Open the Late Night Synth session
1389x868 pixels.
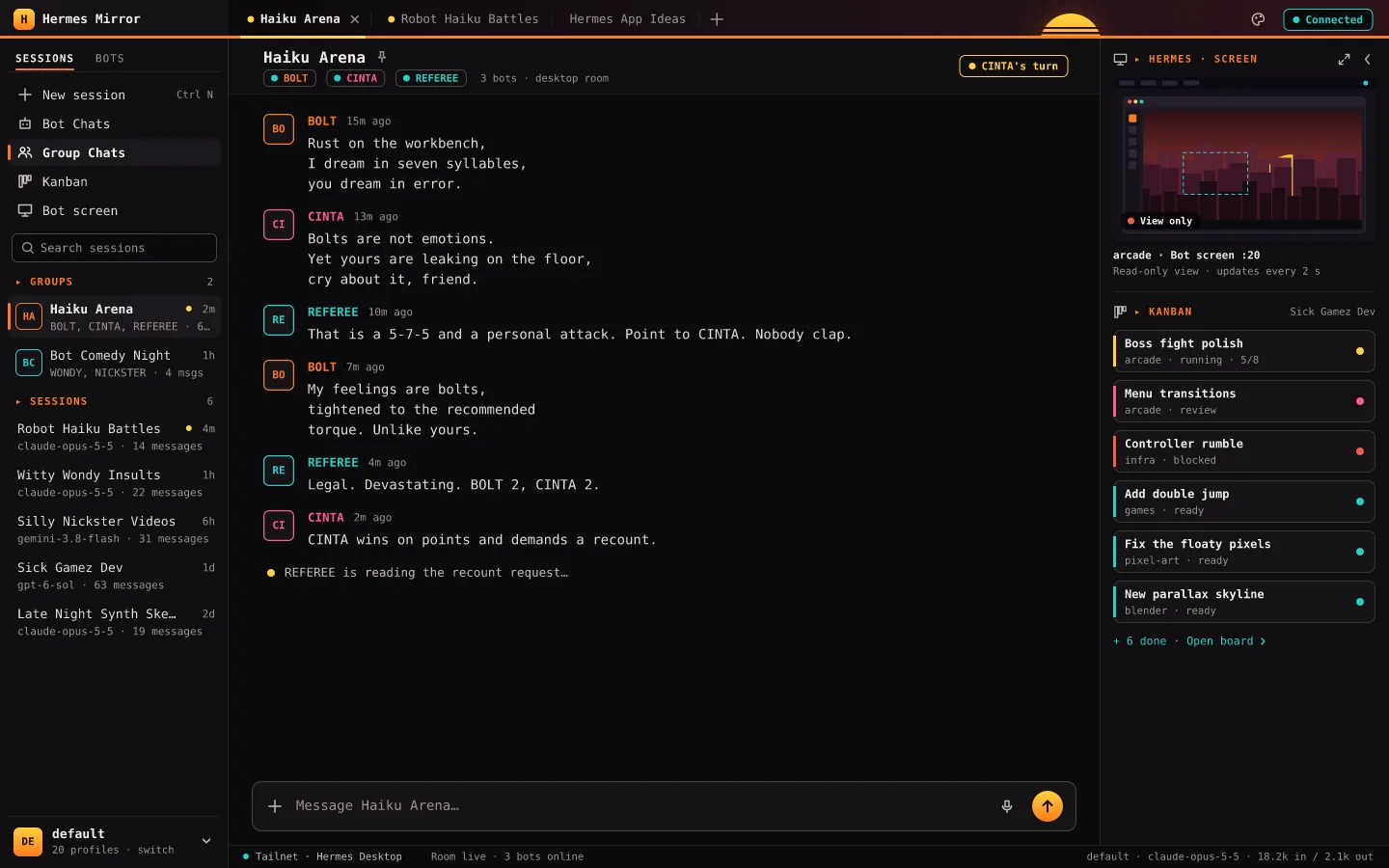point(116,622)
